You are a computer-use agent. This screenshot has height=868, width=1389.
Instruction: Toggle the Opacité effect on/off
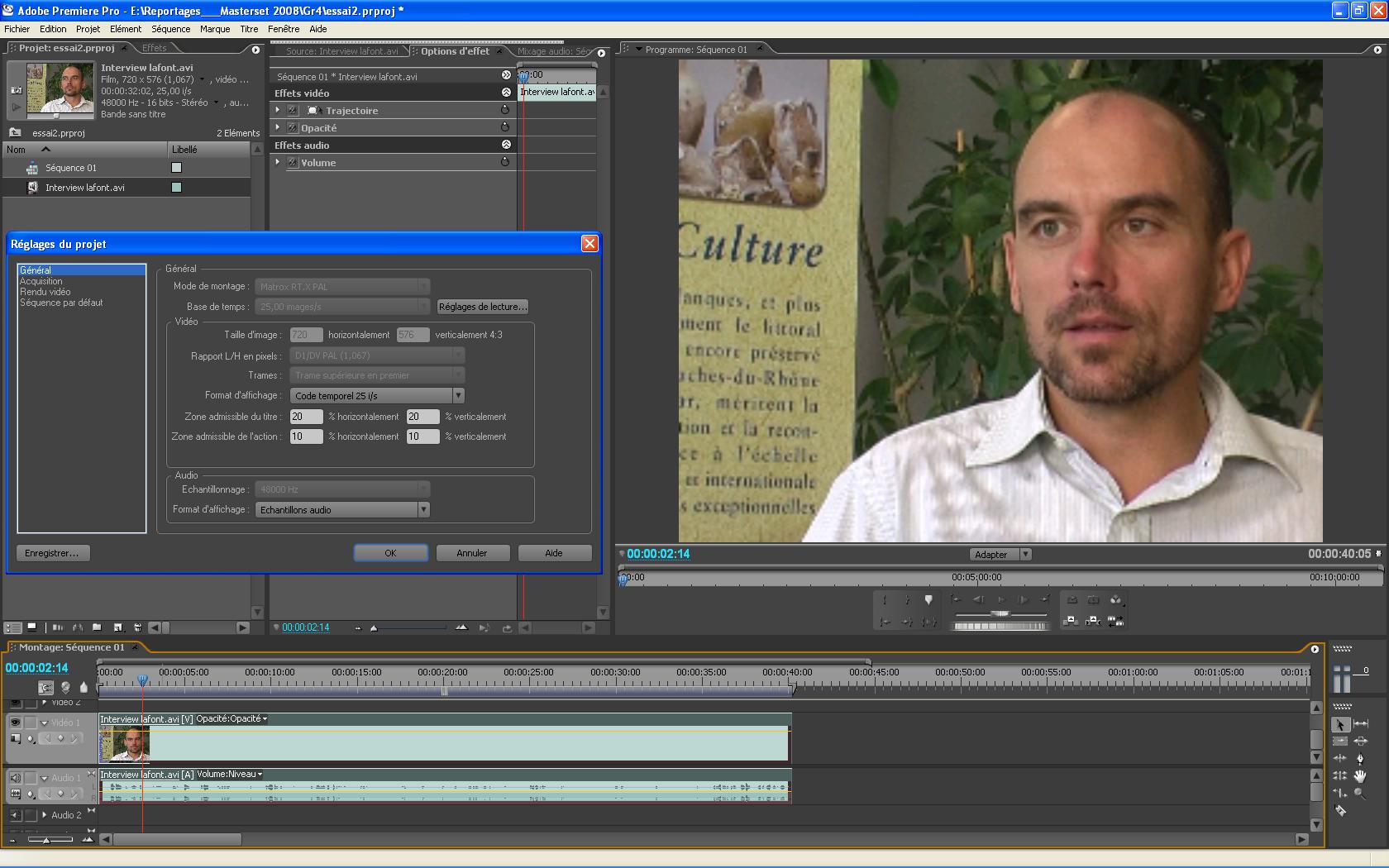pyautogui.click(x=292, y=127)
